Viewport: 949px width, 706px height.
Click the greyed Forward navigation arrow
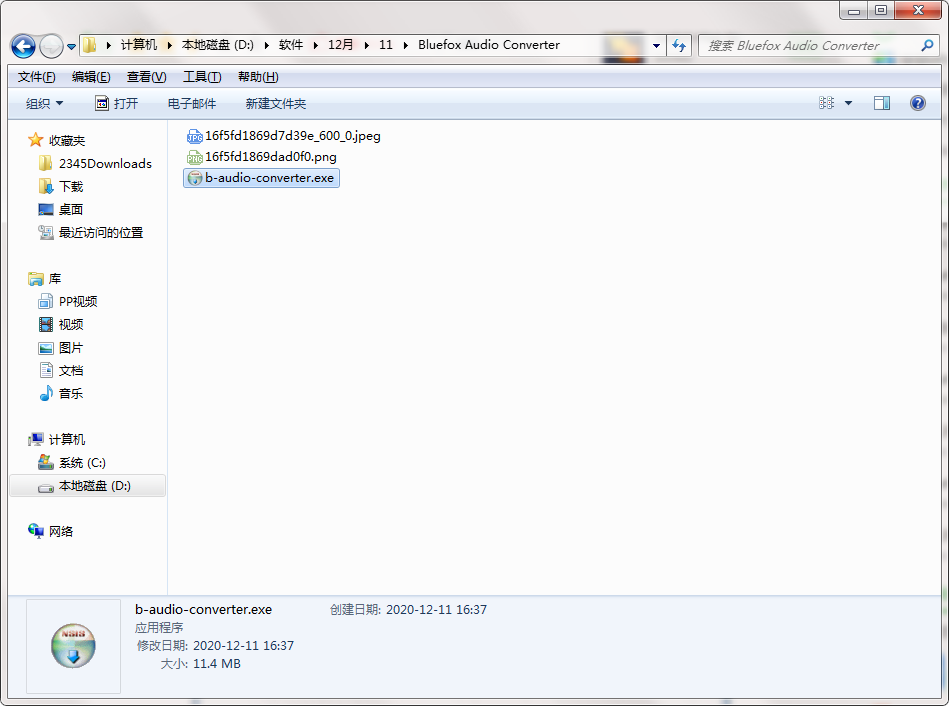pyautogui.click(x=51, y=46)
